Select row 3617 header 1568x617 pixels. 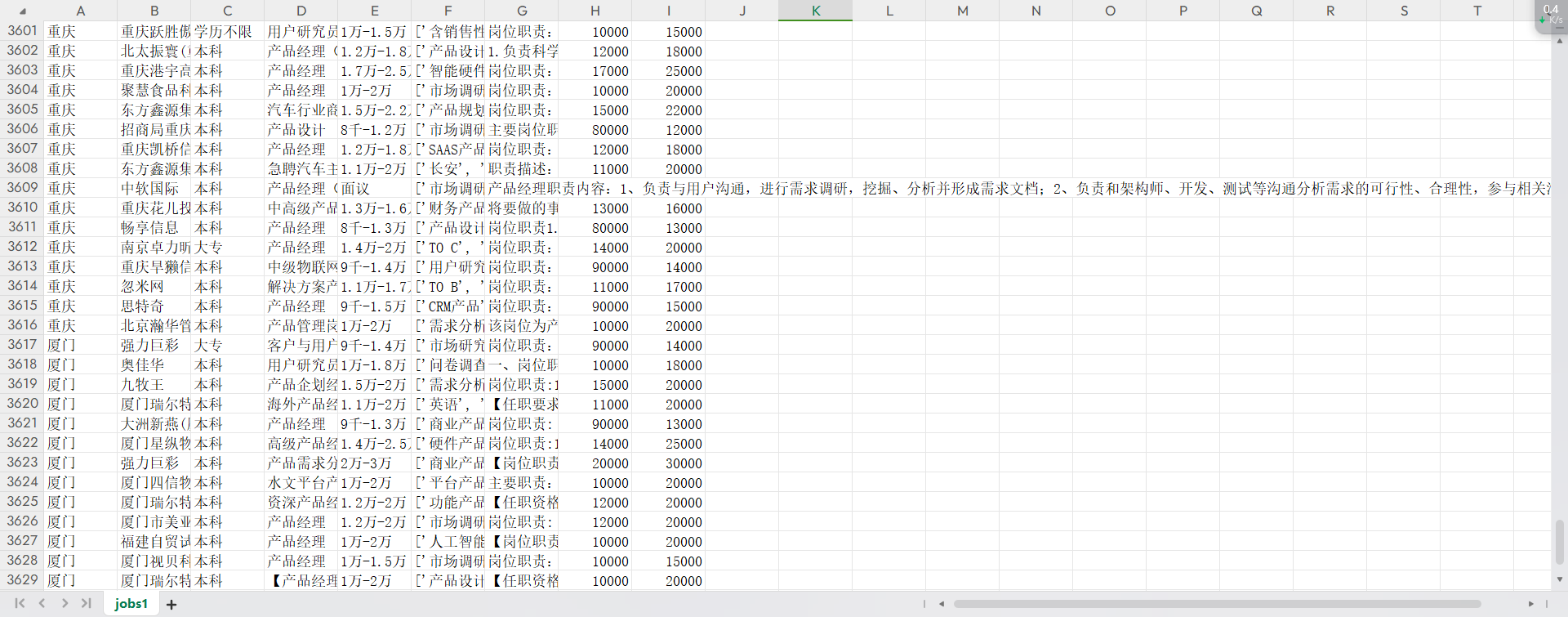click(22, 345)
